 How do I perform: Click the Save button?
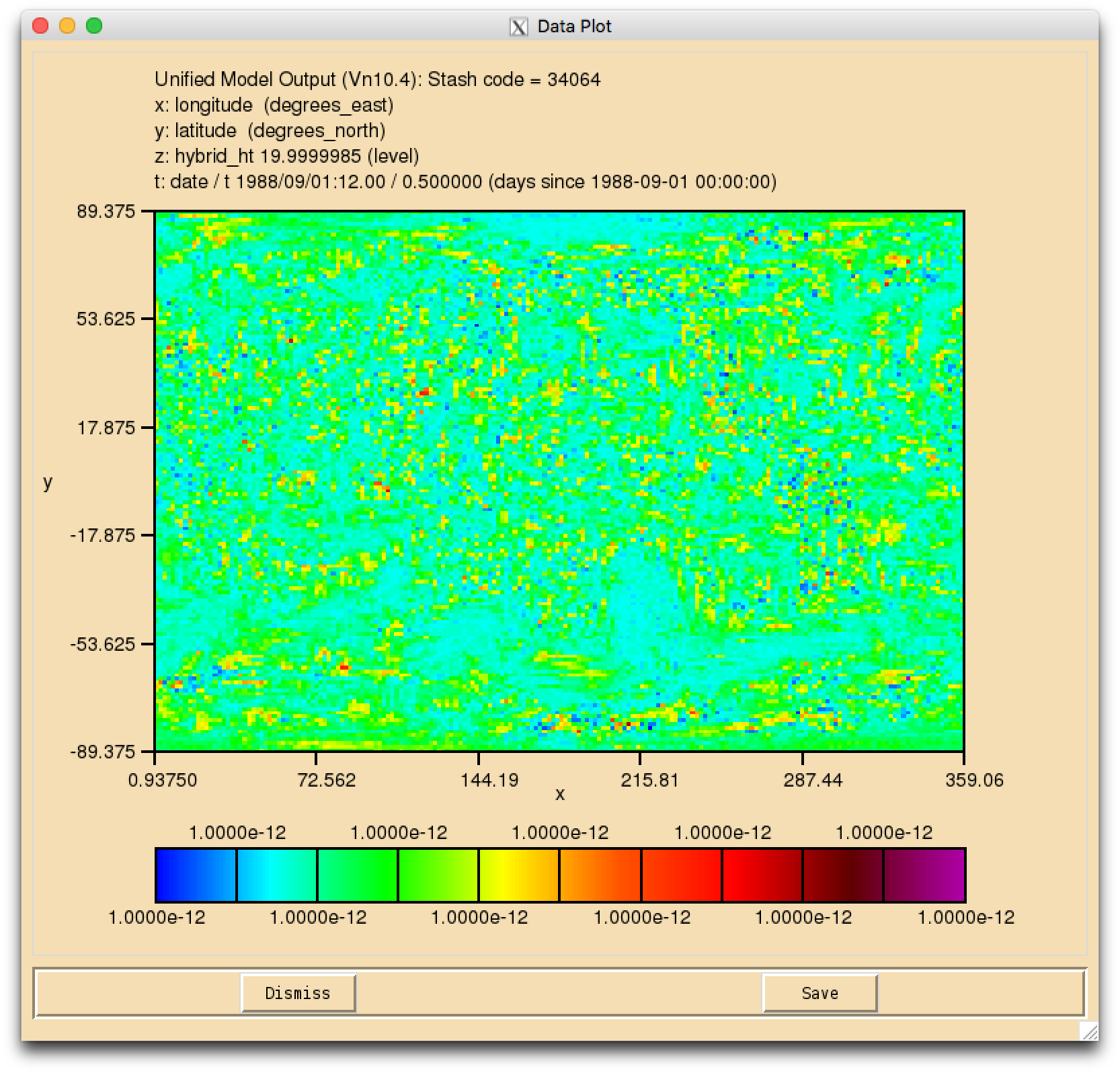coord(819,993)
